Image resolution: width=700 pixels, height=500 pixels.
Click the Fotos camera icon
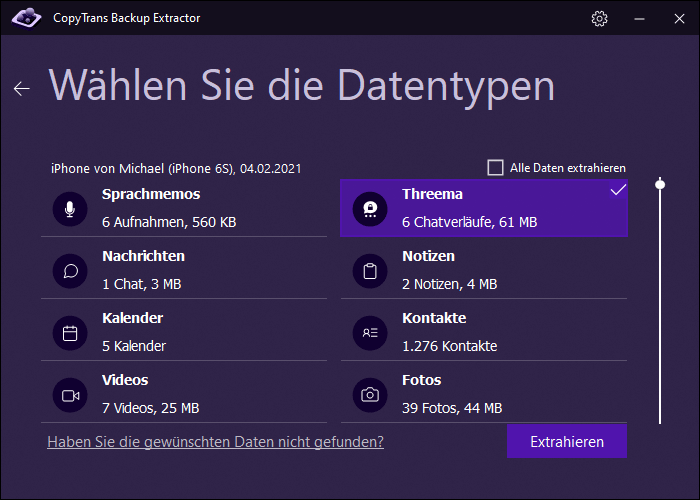(370, 395)
